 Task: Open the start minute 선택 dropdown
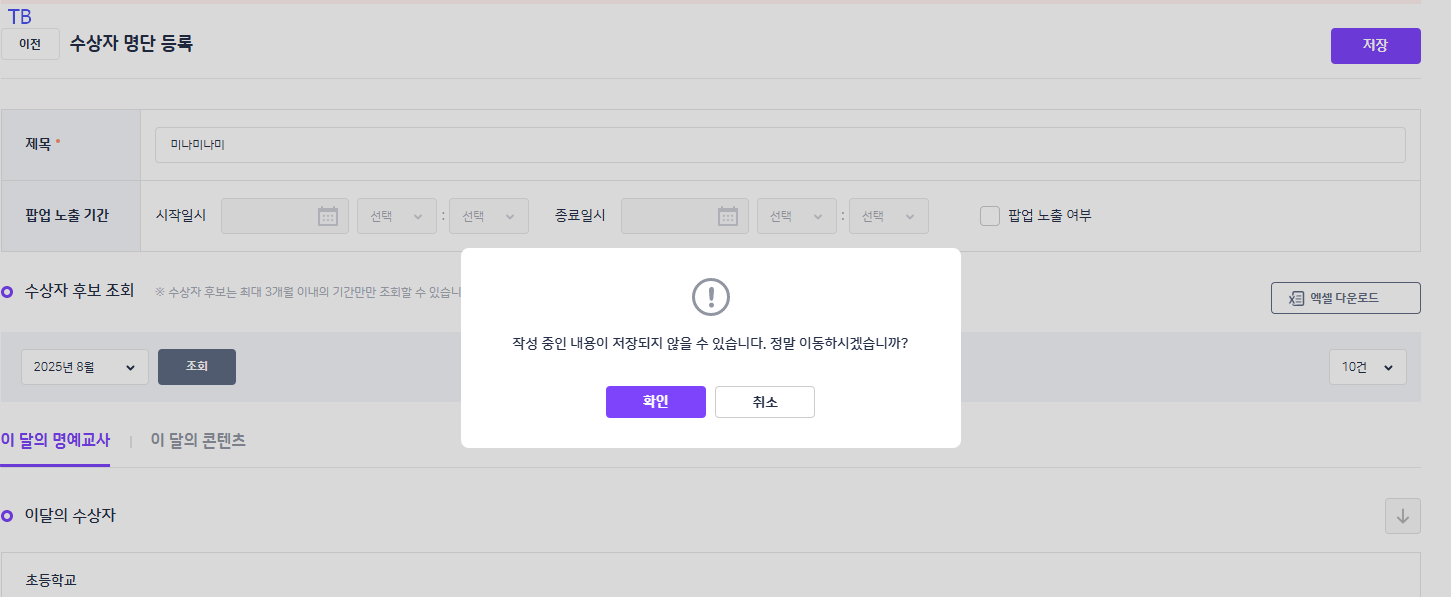(488, 216)
